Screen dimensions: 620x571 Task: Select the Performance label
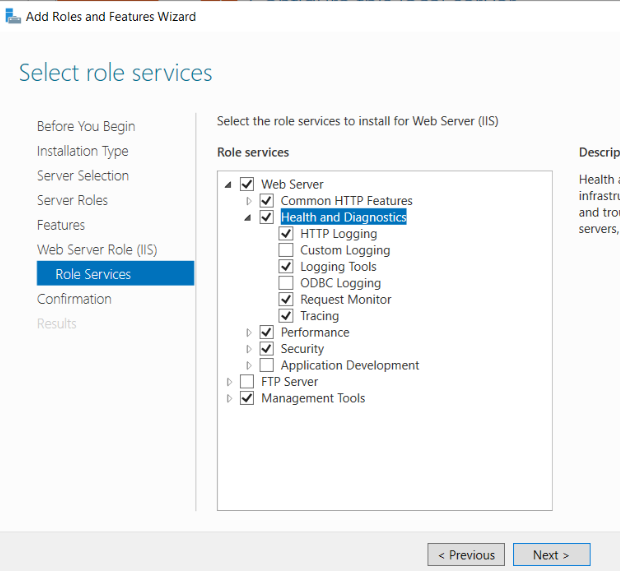coord(315,332)
